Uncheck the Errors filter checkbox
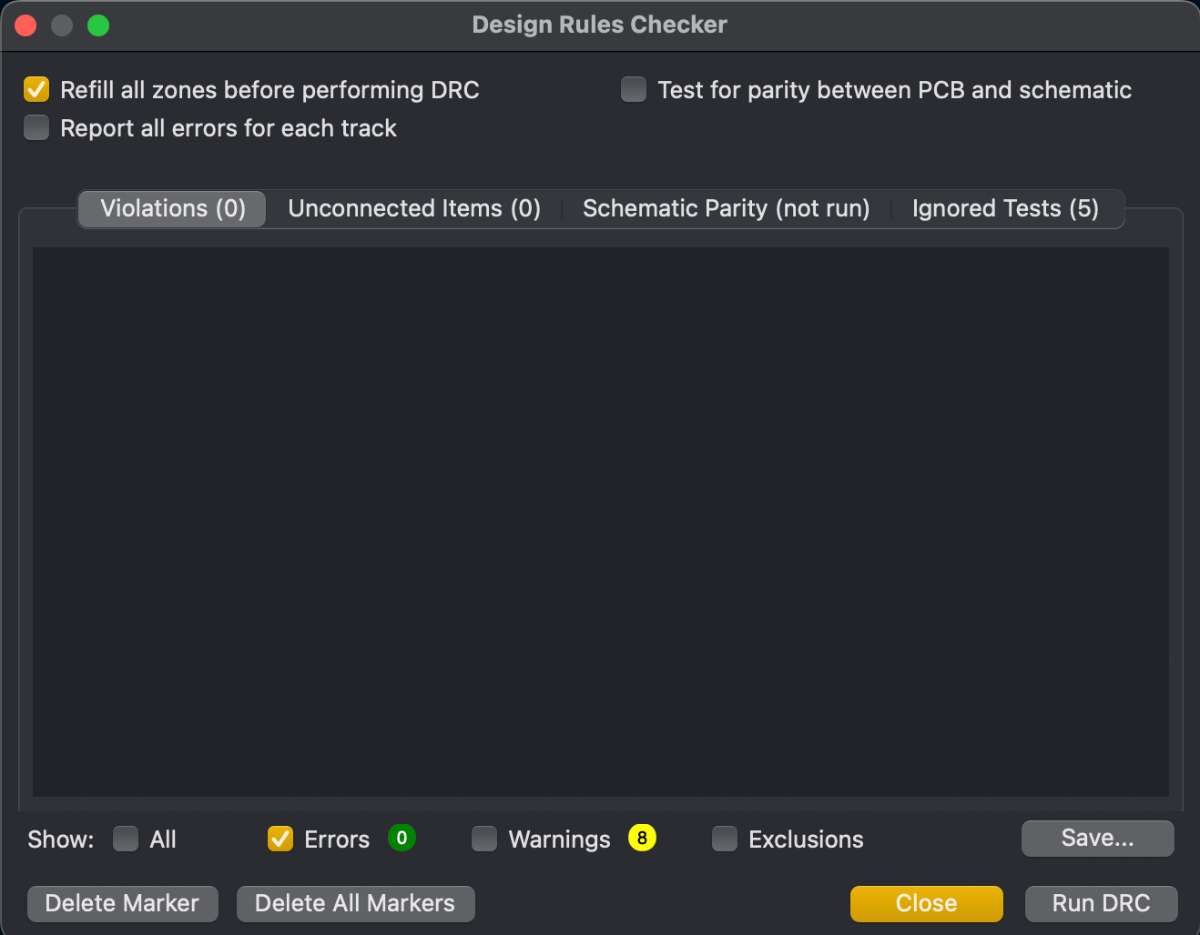1200x935 pixels. point(280,839)
